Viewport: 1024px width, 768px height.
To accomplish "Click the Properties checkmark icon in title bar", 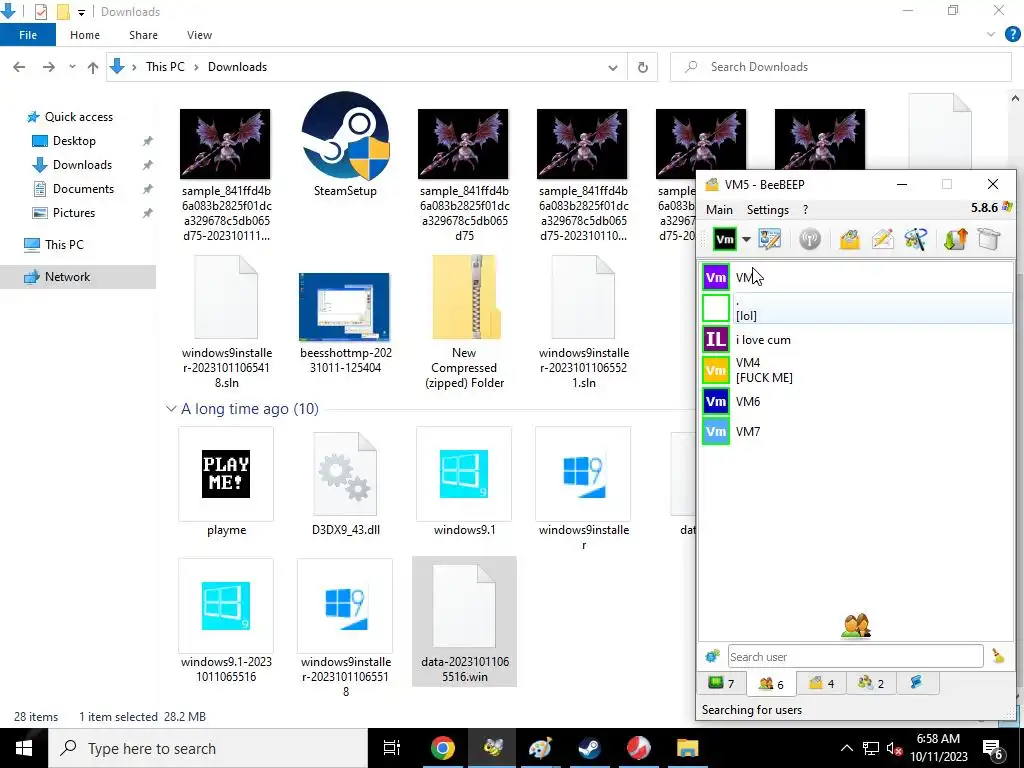I will 40,12.
